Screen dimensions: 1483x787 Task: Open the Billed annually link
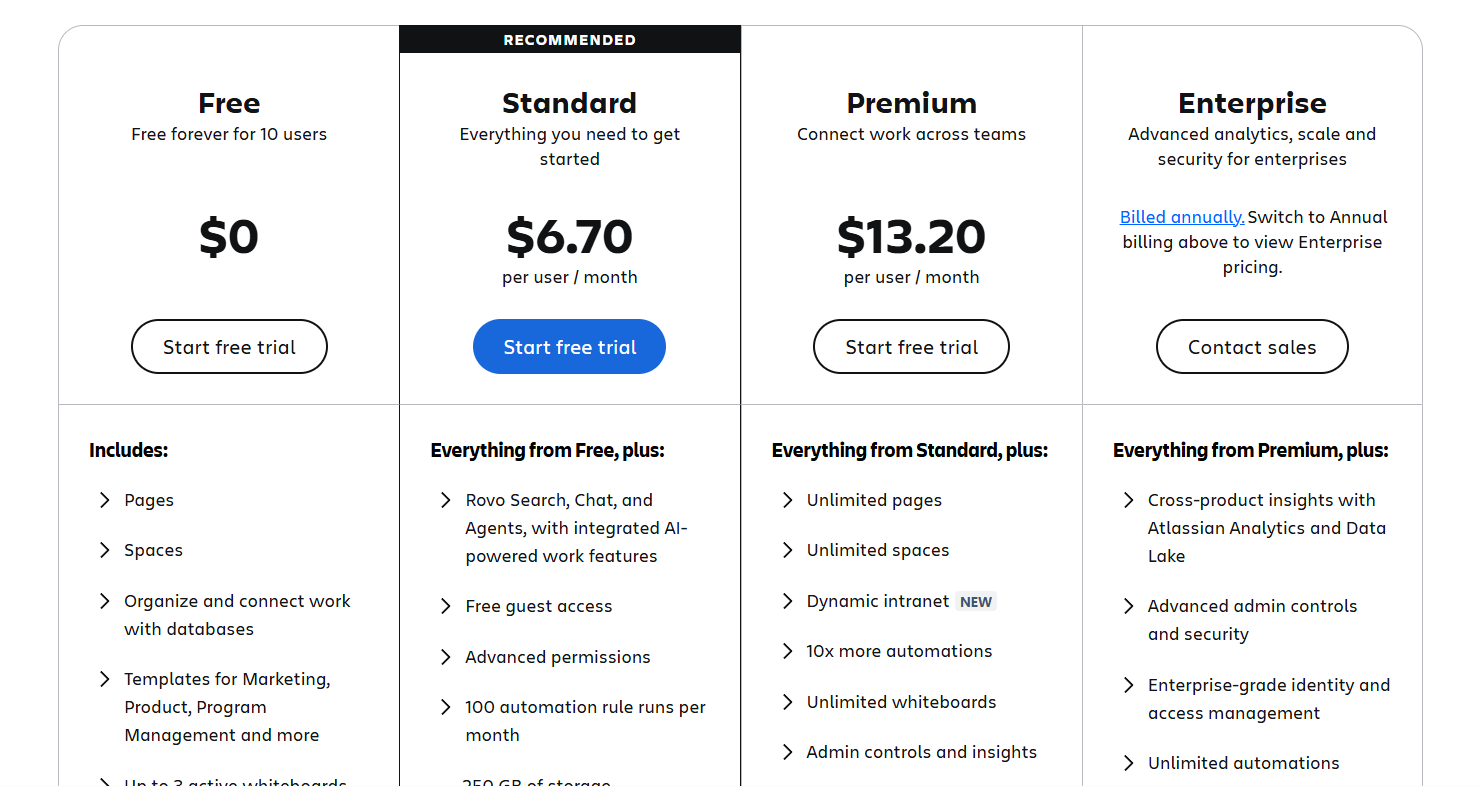pyautogui.click(x=1182, y=217)
